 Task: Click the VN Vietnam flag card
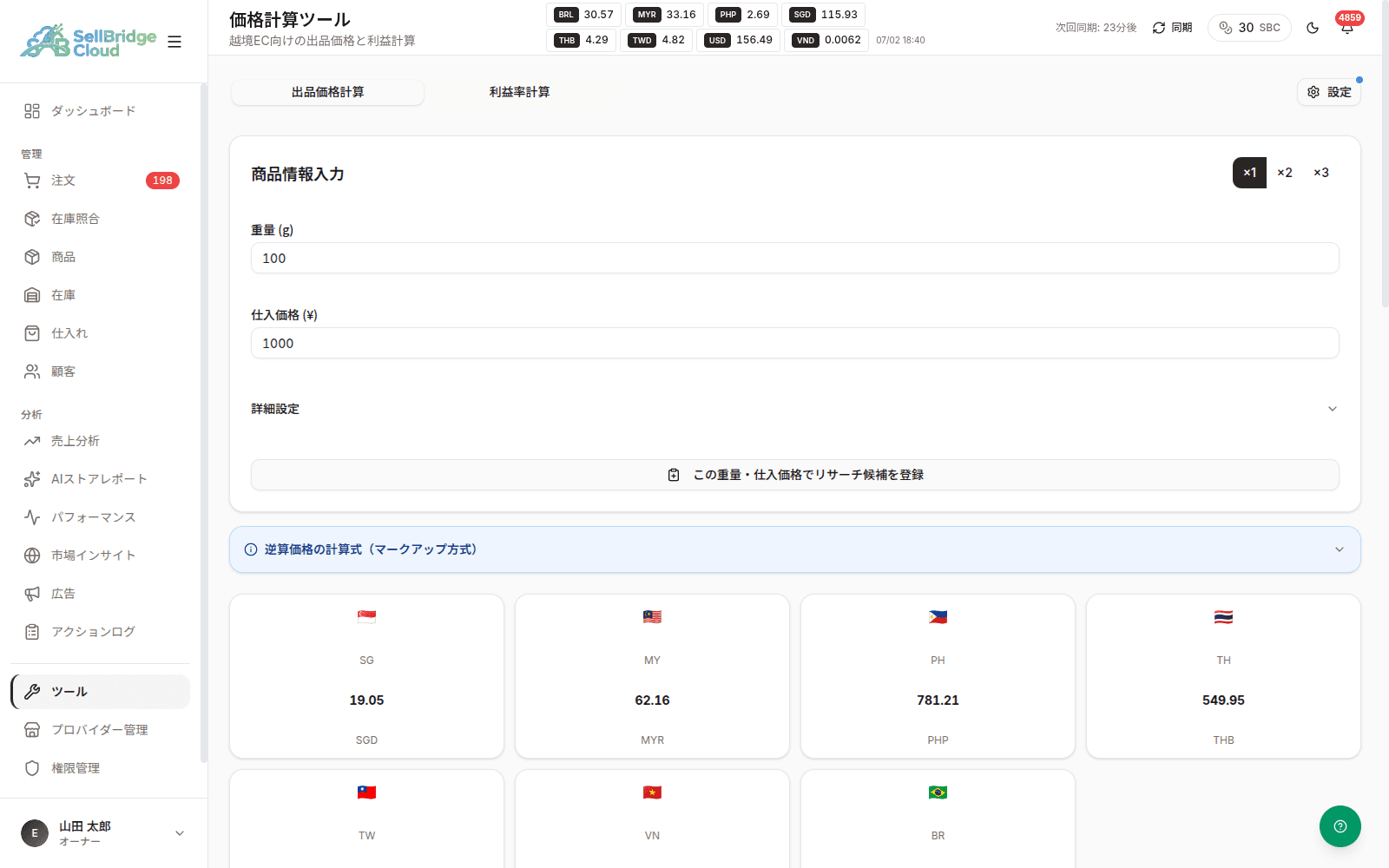[x=652, y=819]
